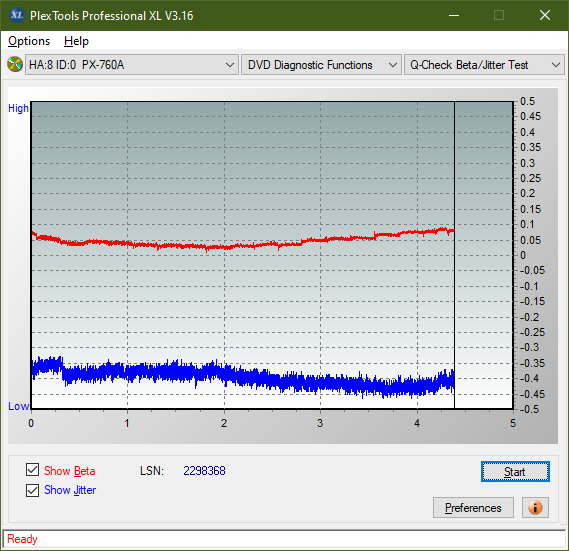Click the LSN value 2298368
The width and height of the screenshot is (569, 551).
click(204, 471)
